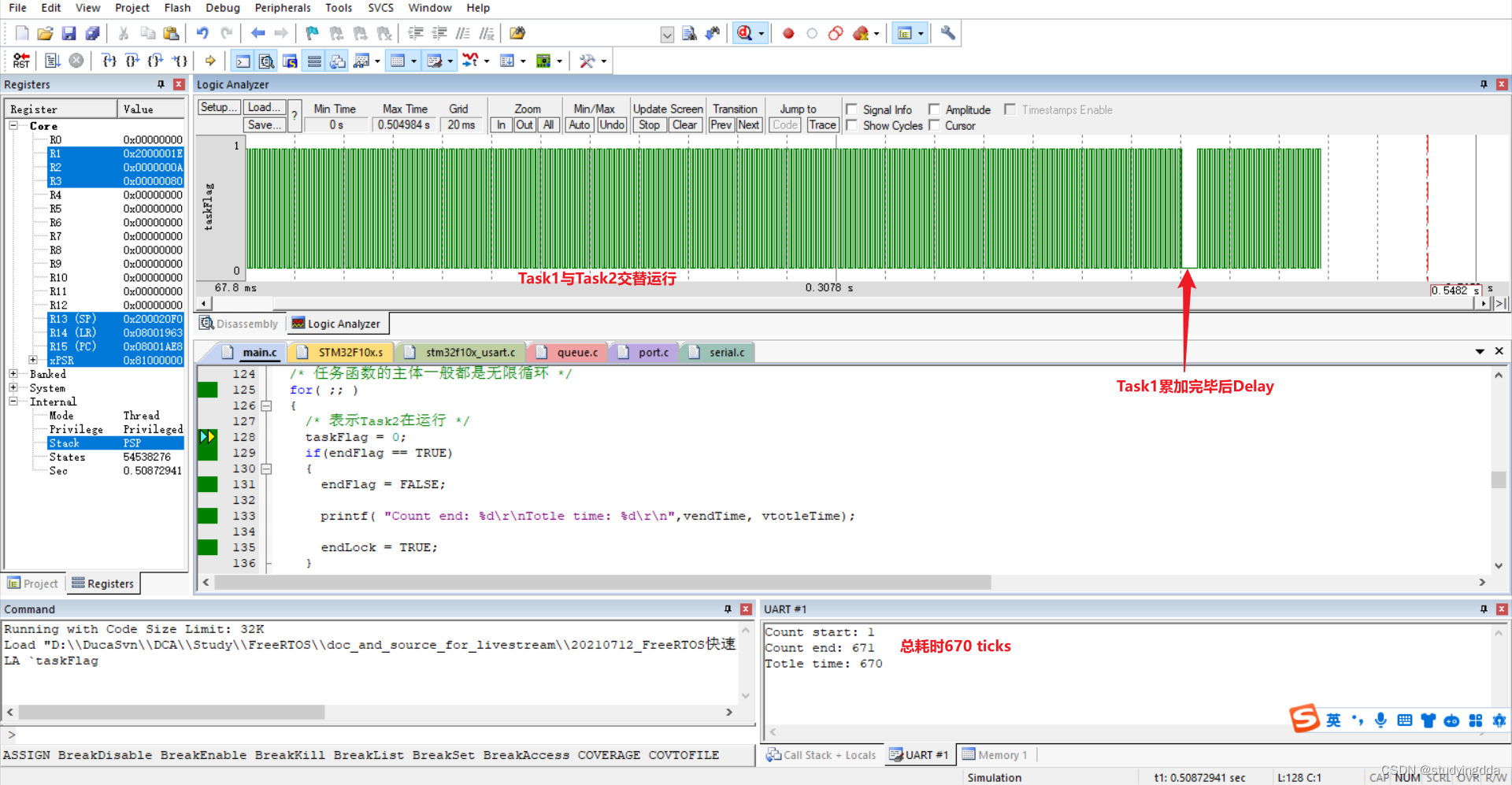Image resolution: width=1512 pixels, height=785 pixels.
Task: Toggle the Disassembly Window icon
Action: click(x=267, y=61)
